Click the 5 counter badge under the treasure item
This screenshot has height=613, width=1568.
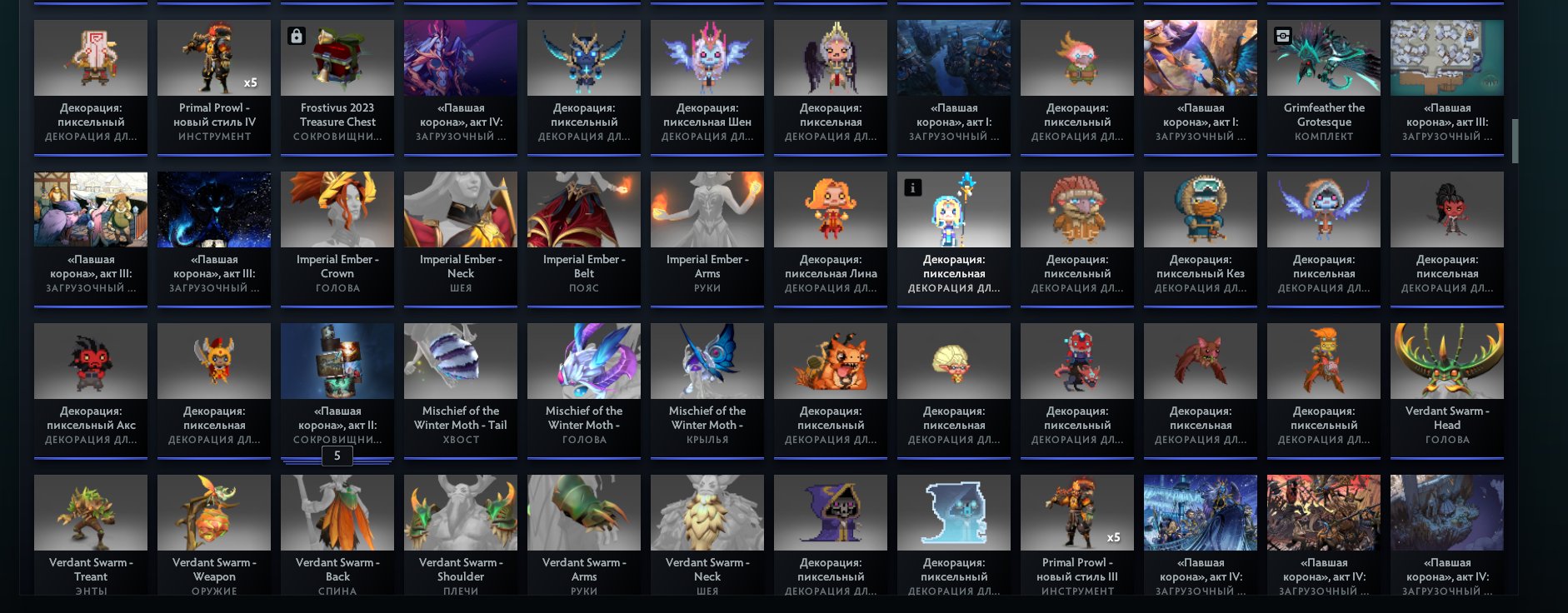pyautogui.click(x=337, y=456)
